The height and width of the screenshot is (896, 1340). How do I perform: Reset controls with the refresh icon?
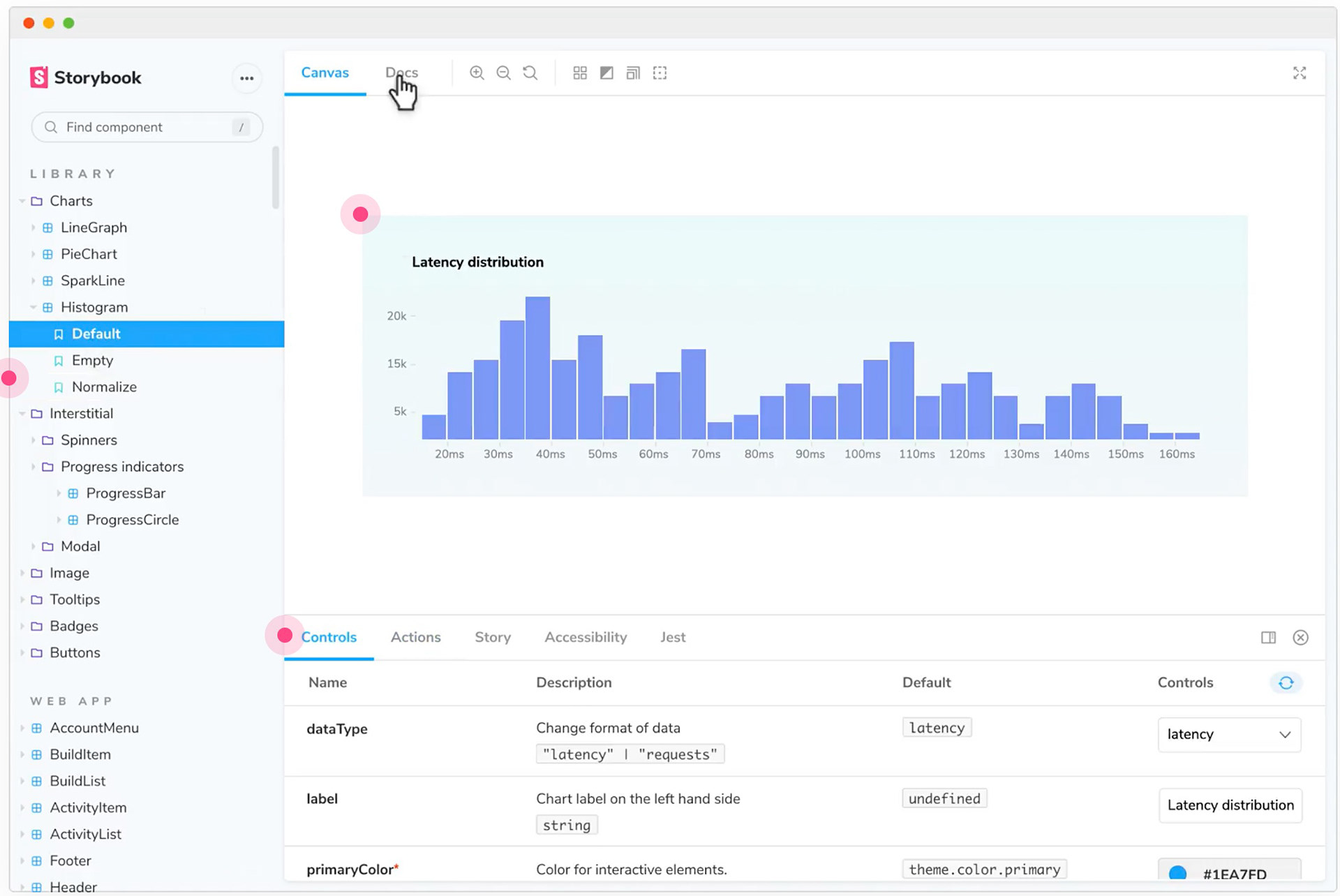pyautogui.click(x=1286, y=682)
